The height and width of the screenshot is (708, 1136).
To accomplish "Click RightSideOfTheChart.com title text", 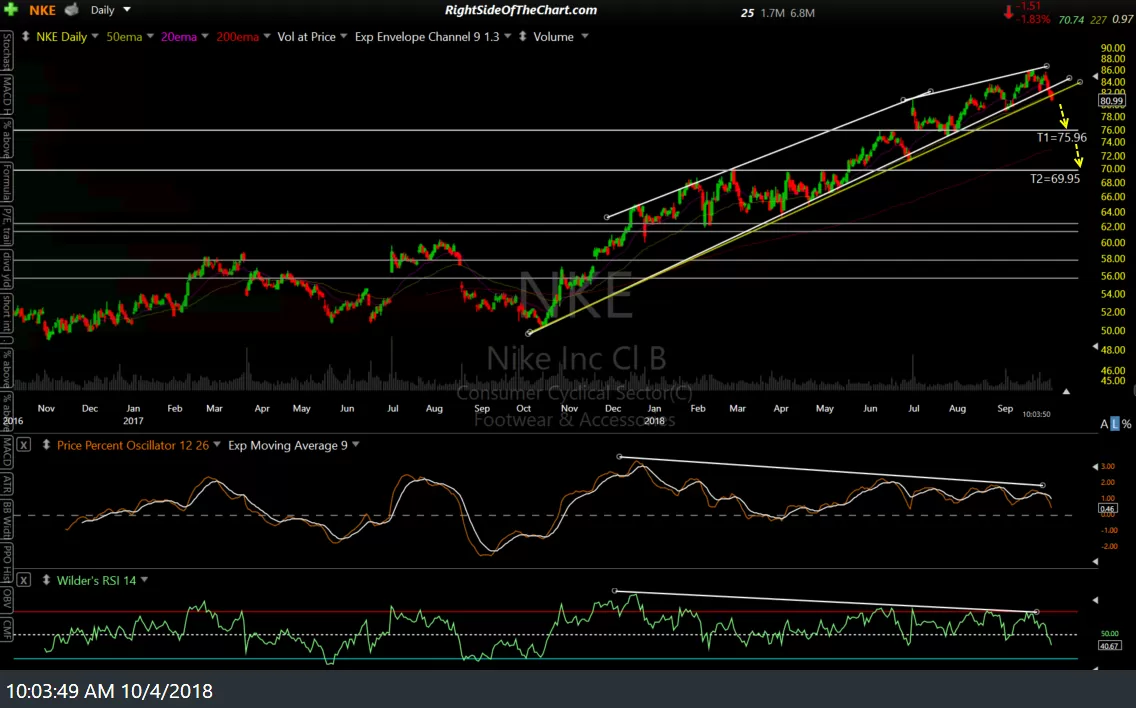I will point(521,10).
